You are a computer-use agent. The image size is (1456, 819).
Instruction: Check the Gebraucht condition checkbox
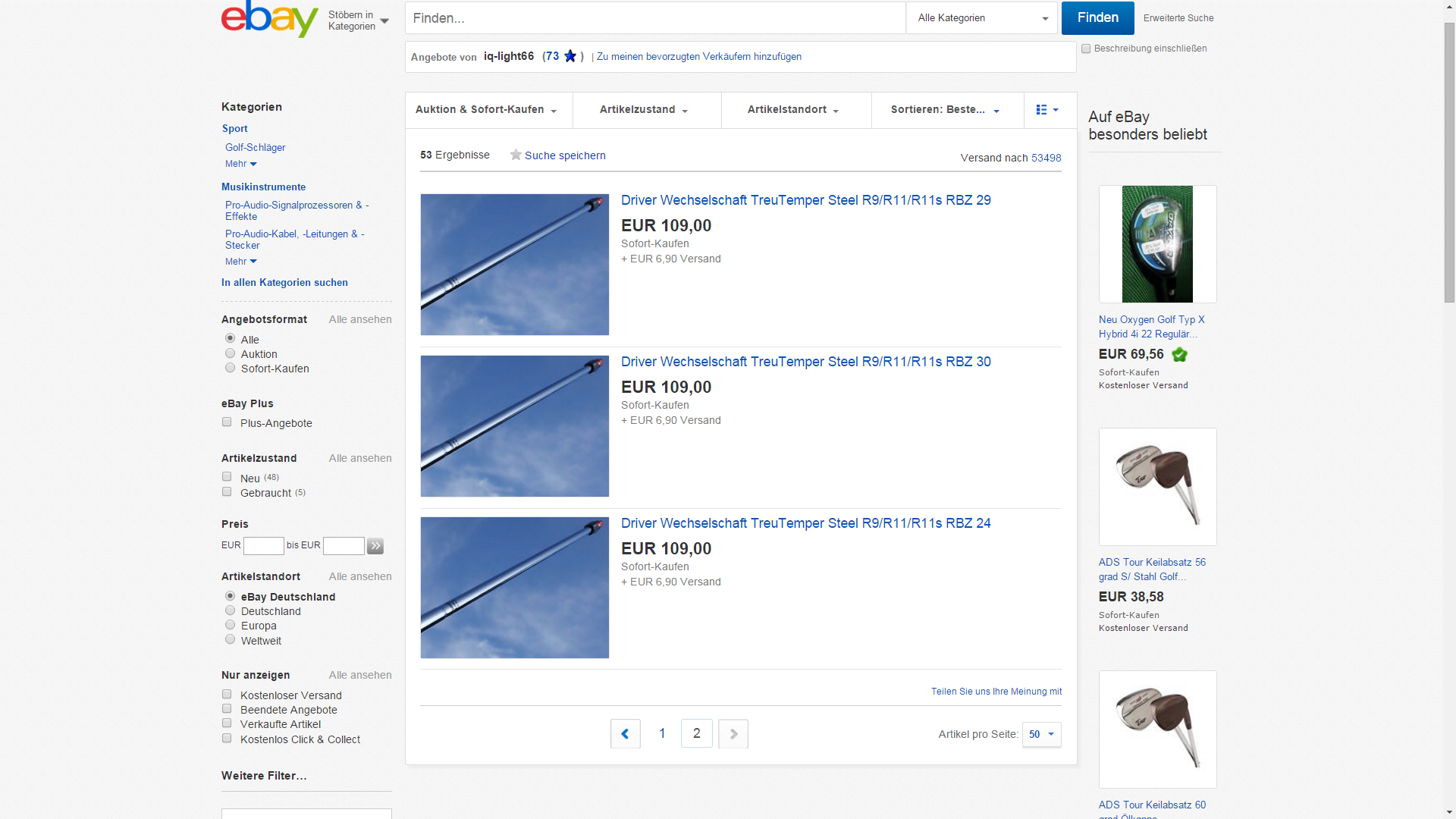[227, 492]
